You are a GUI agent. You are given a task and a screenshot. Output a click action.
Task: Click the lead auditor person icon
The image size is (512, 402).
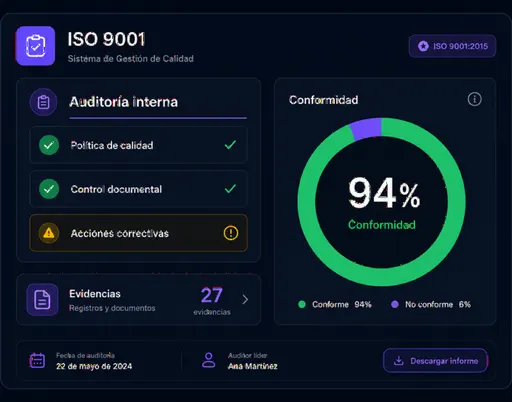tap(209, 360)
